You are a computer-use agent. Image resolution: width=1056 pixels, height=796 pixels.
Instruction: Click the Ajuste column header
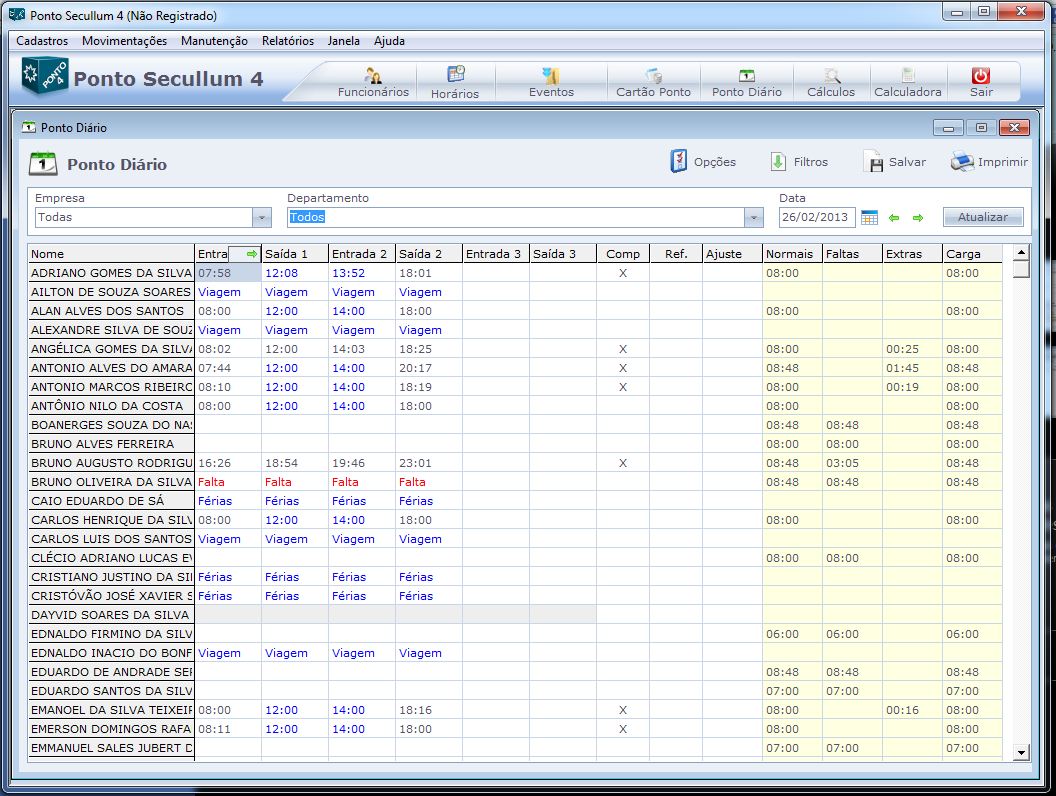pyautogui.click(x=732, y=254)
